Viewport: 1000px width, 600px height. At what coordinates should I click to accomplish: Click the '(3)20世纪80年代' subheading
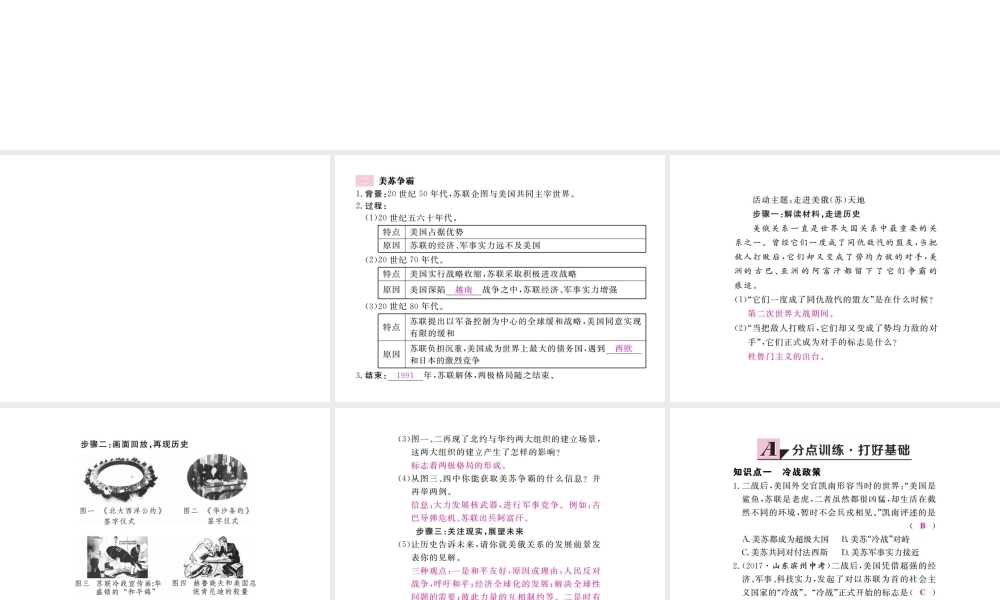(x=405, y=306)
